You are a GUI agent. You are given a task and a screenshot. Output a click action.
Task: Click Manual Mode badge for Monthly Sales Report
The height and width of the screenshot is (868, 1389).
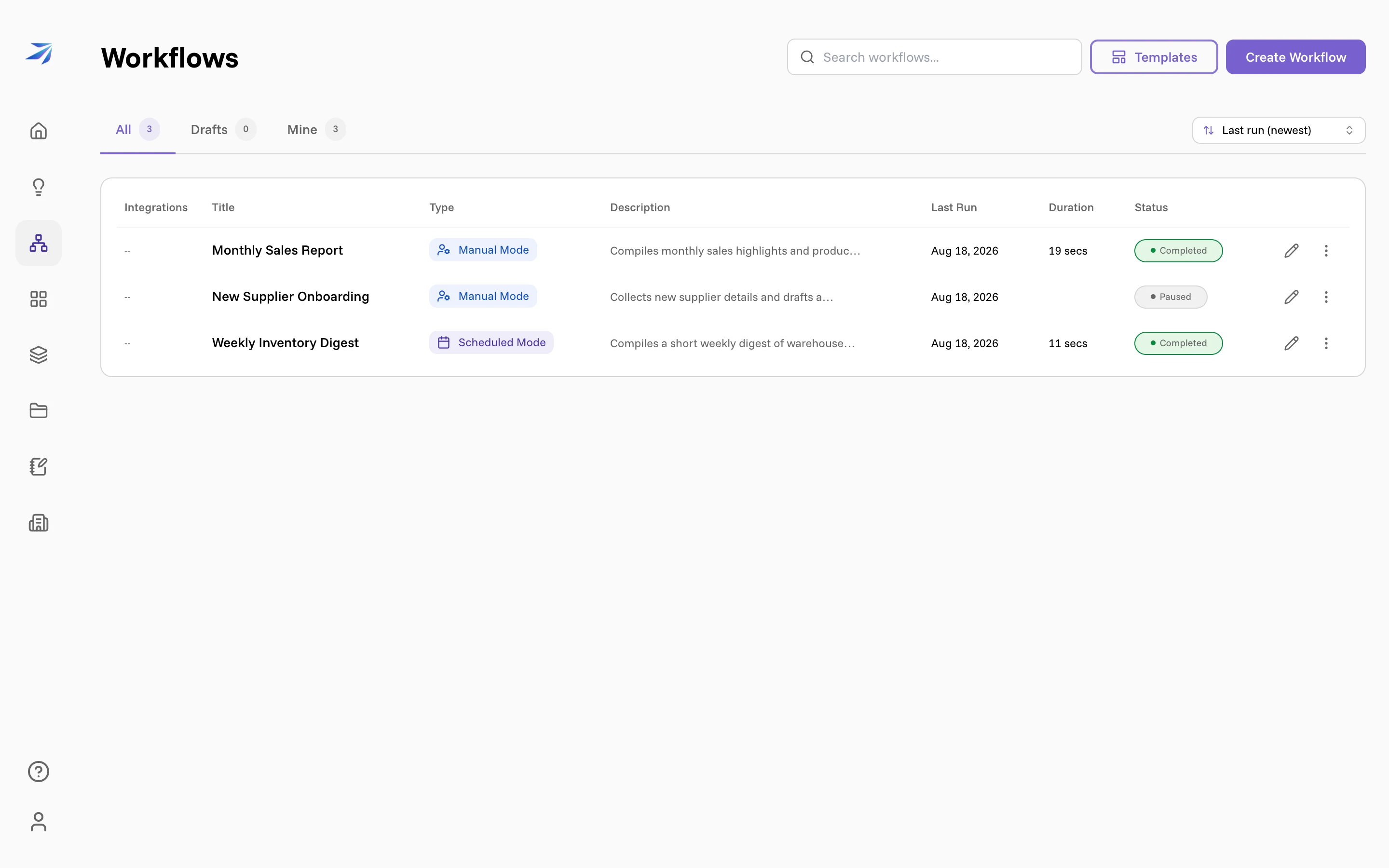pos(483,250)
